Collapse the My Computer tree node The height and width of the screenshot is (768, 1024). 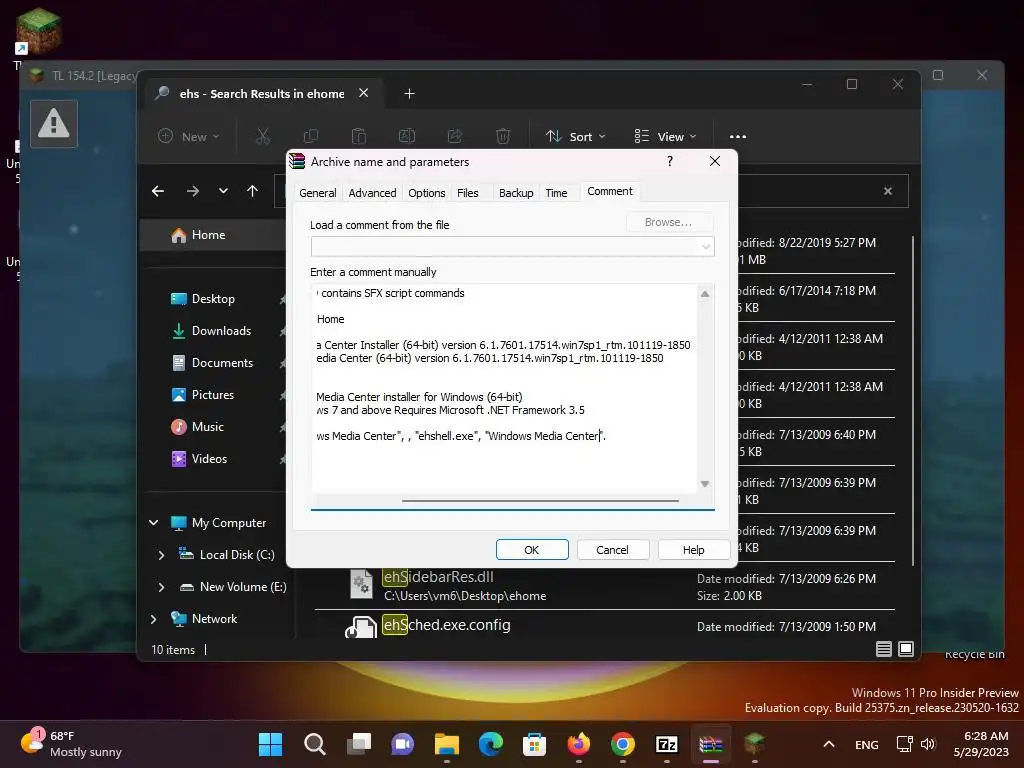click(154, 522)
